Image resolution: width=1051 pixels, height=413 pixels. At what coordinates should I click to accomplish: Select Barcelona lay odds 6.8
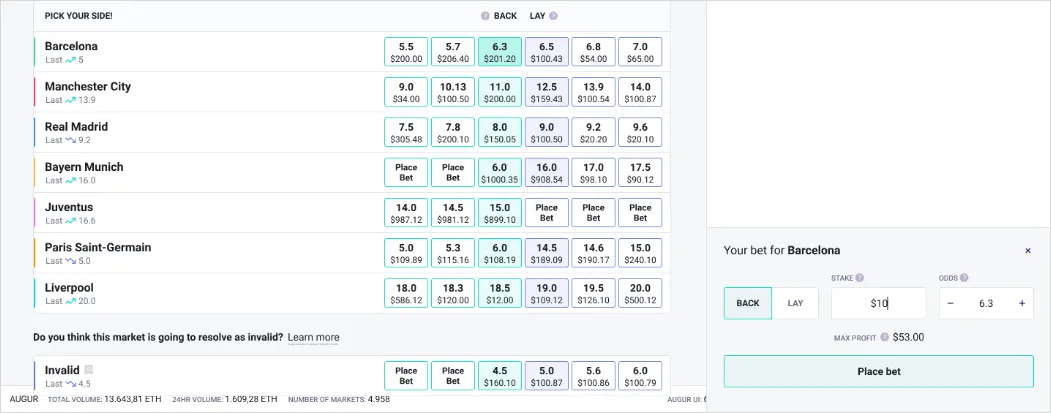click(x=593, y=52)
